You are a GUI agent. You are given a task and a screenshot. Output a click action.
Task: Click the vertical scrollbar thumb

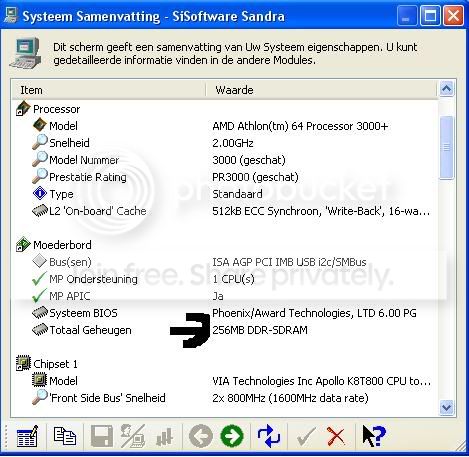446,148
